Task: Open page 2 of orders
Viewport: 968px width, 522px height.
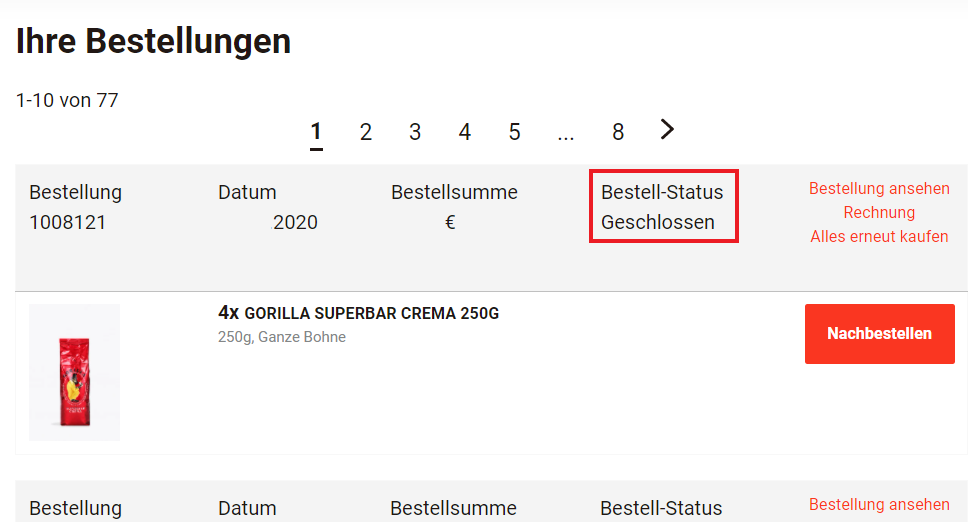Action: click(x=365, y=132)
